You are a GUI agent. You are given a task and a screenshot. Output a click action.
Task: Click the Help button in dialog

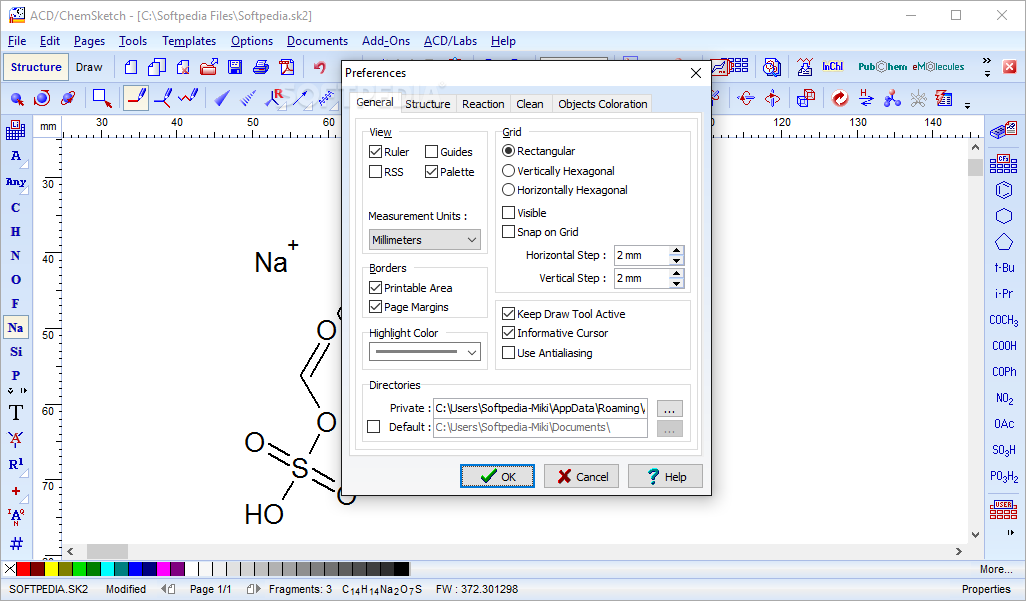click(665, 476)
